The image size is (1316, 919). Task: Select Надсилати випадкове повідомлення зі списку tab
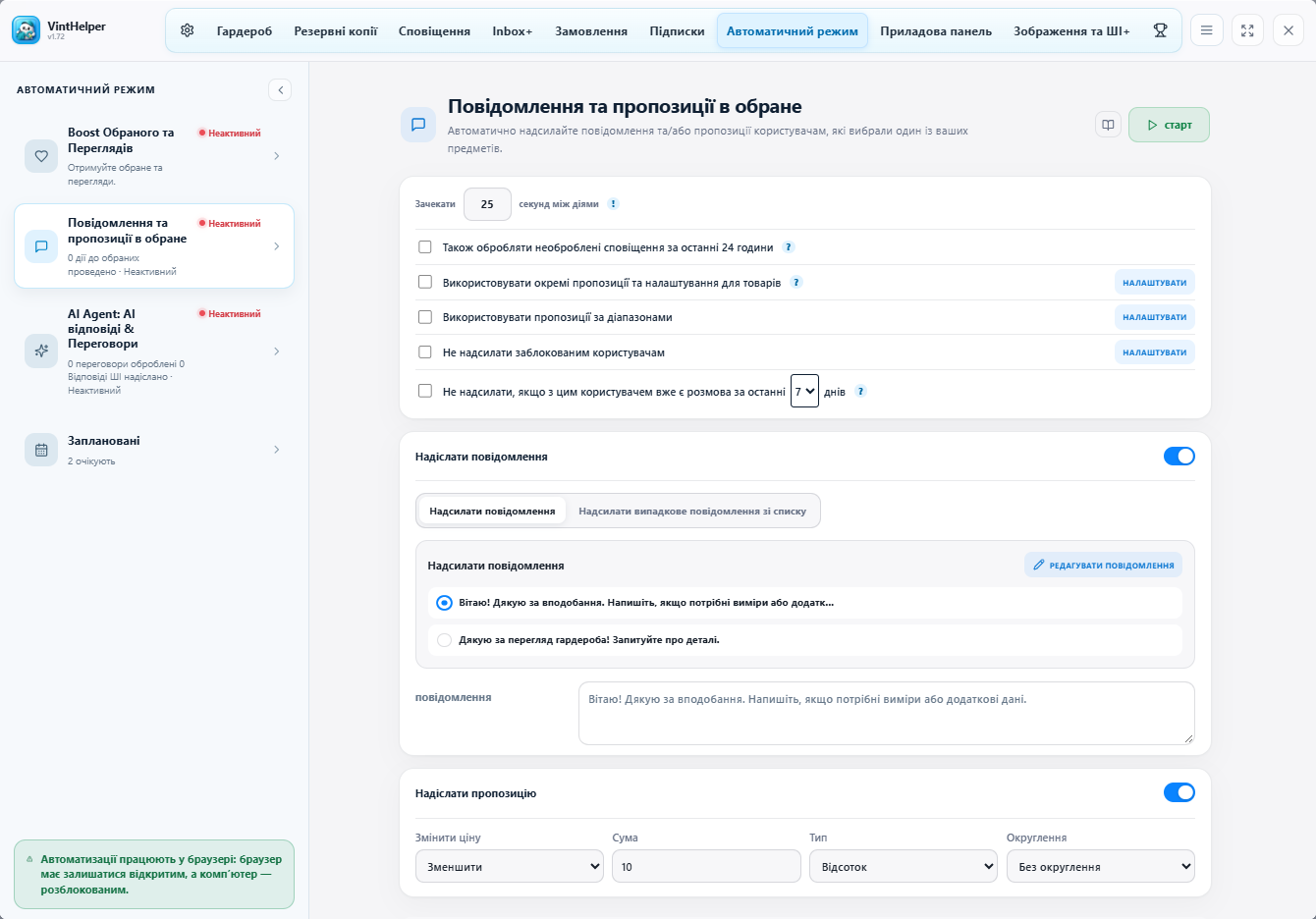(x=692, y=511)
